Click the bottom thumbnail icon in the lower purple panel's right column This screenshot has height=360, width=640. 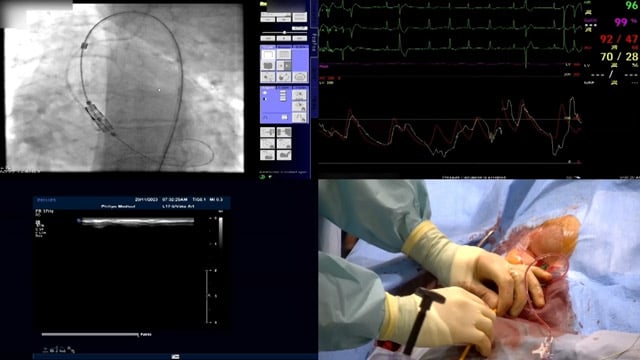coord(299,118)
